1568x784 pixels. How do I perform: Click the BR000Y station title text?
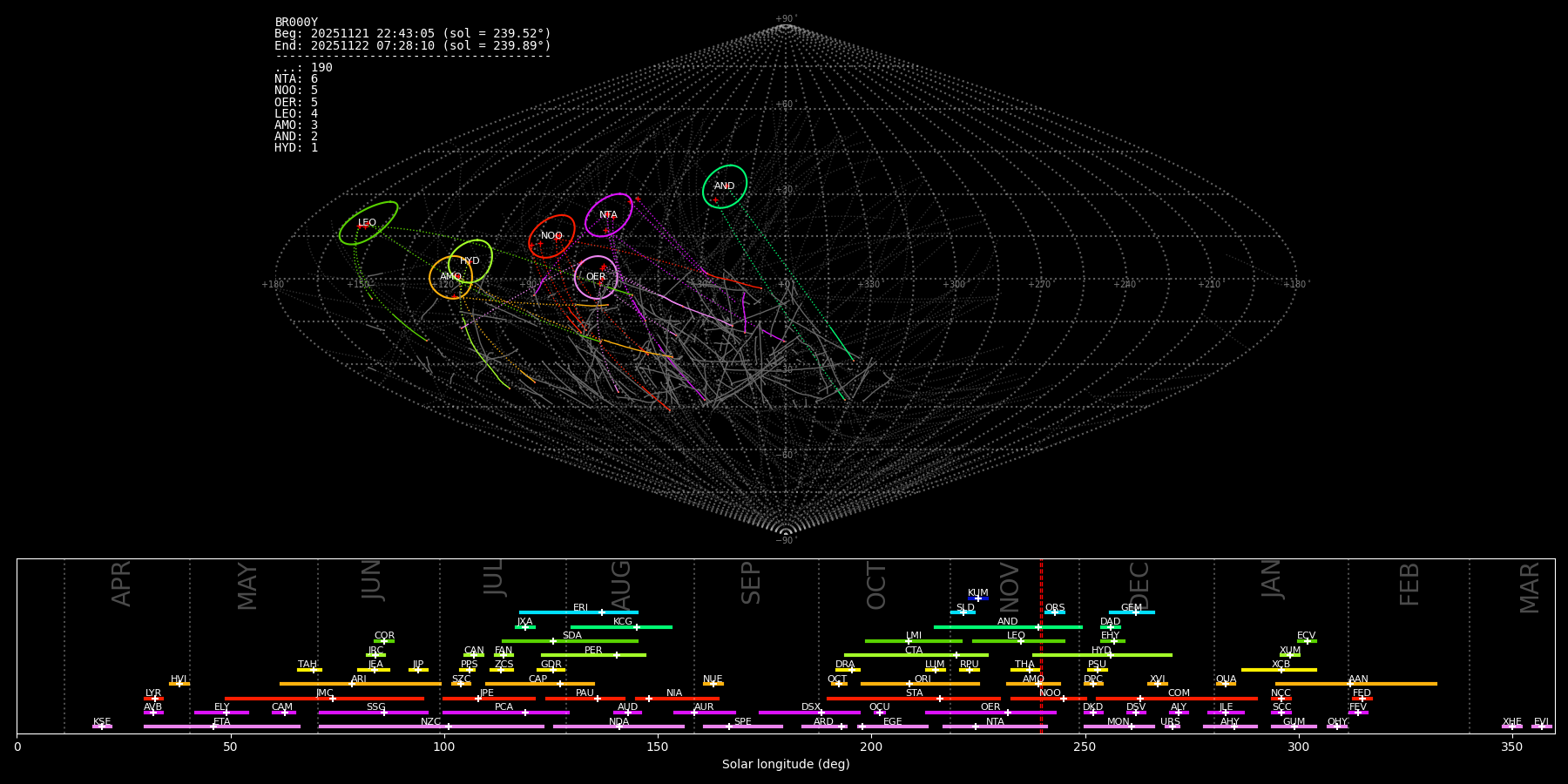click(x=296, y=23)
